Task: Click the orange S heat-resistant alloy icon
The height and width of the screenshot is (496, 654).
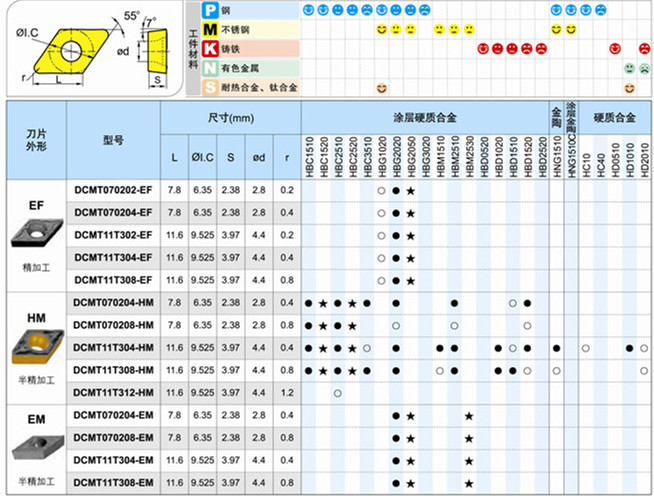Action: pos(211,88)
